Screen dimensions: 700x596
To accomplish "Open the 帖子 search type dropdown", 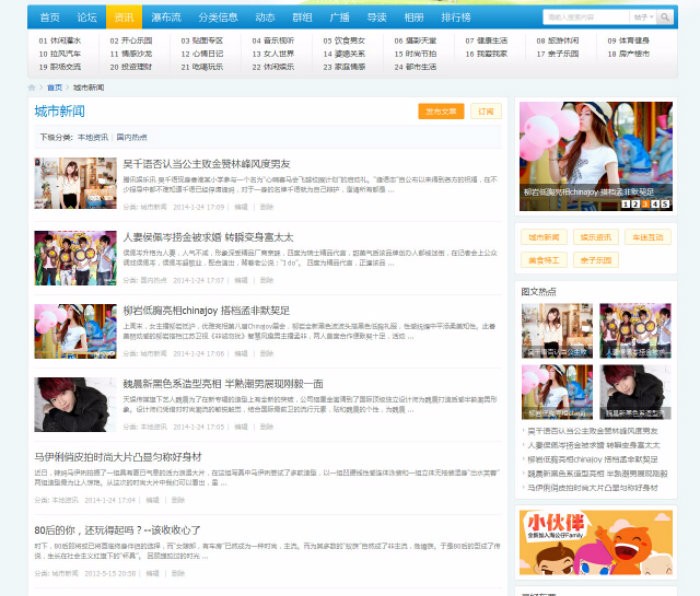I will [643, 17].
